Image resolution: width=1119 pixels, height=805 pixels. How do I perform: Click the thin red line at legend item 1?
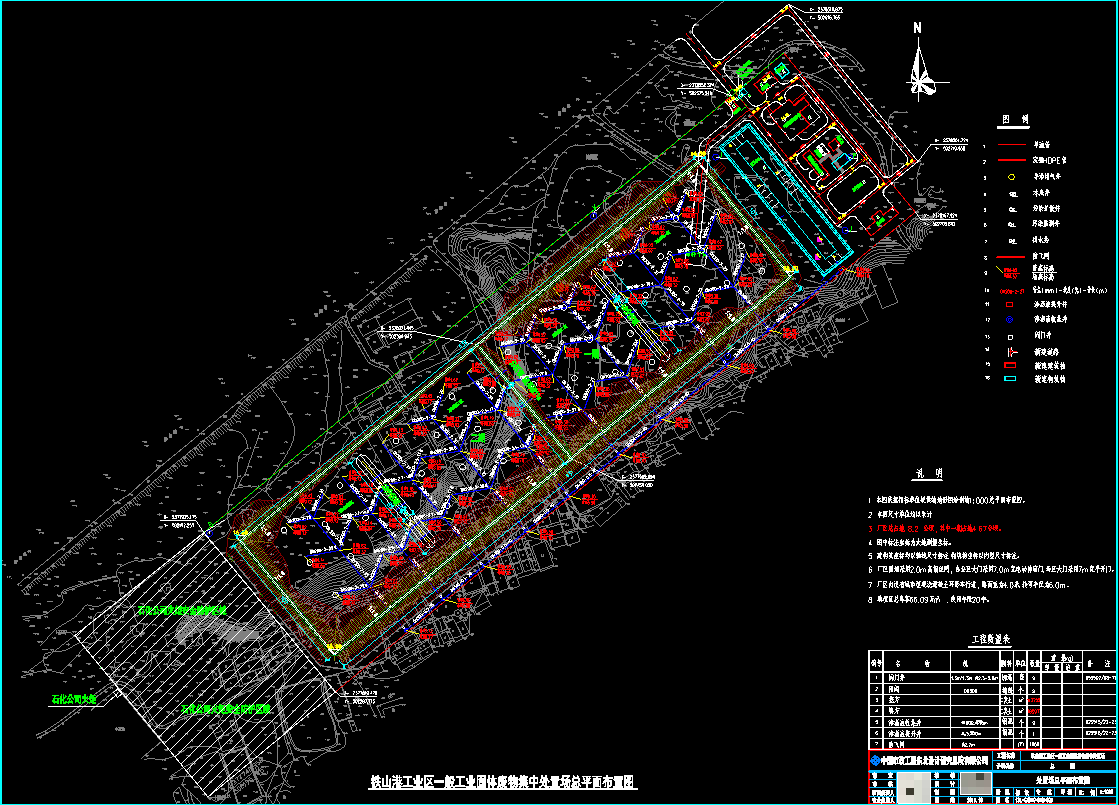click(x=1012, y=144)
